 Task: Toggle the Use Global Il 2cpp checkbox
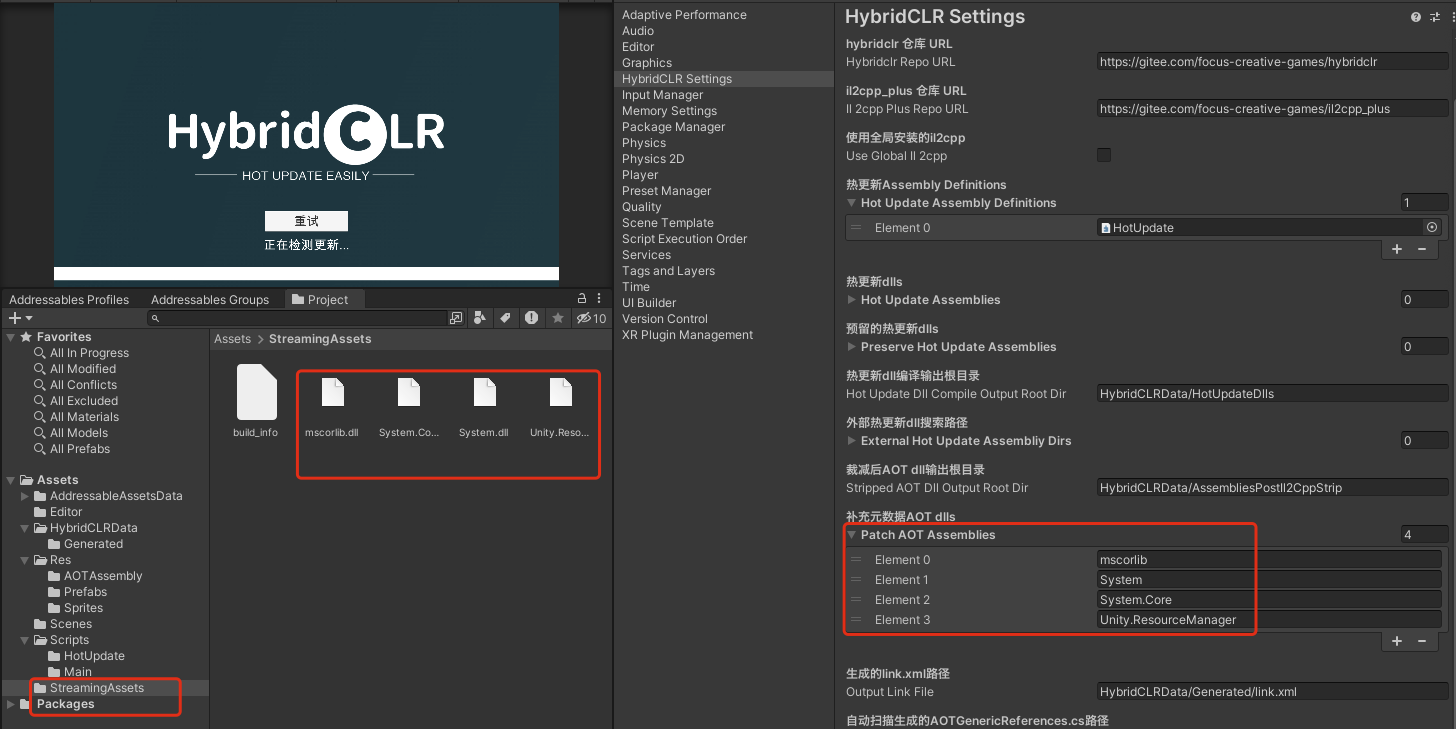pos(1104,155)
